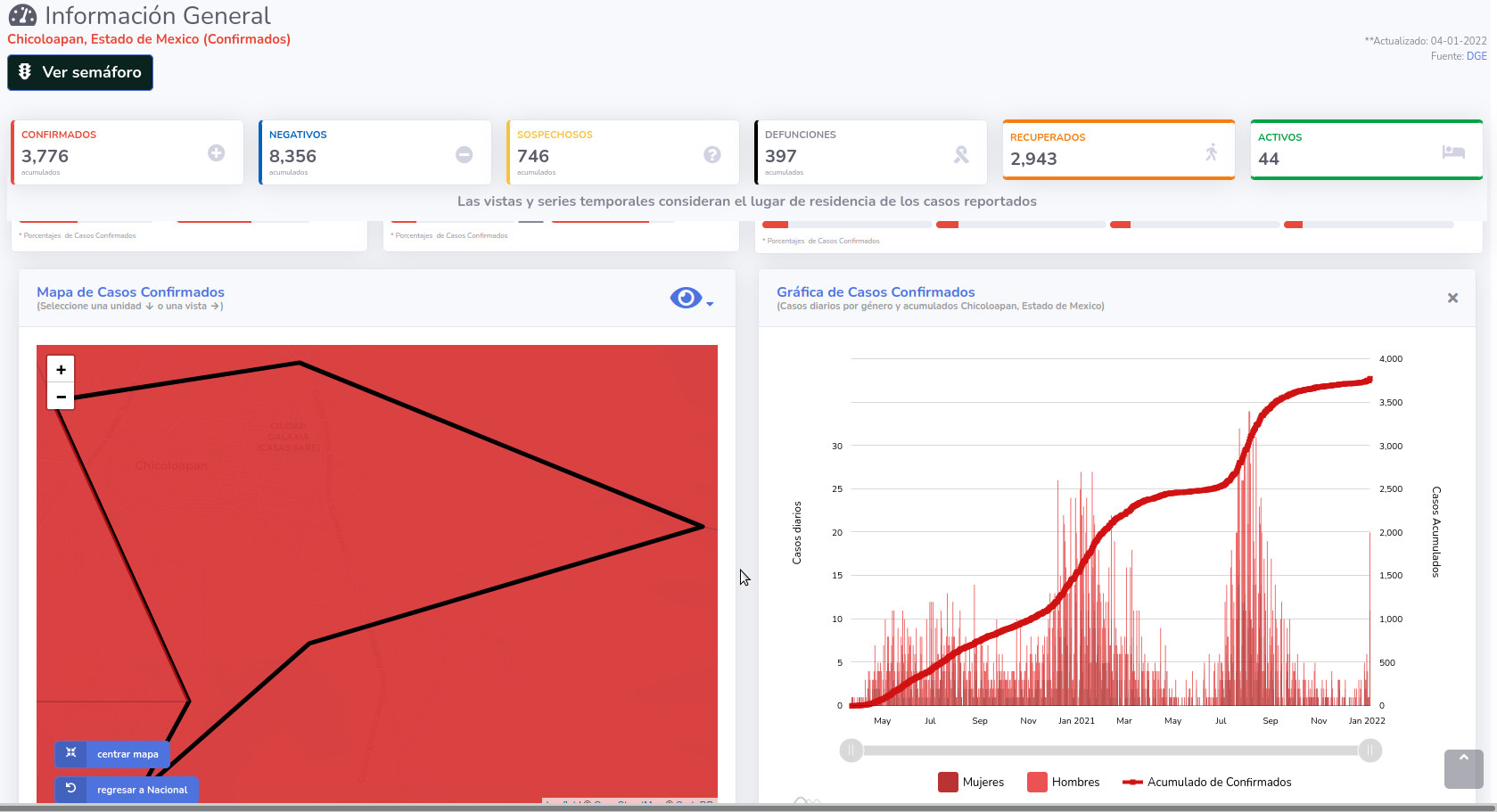
Task: Click the Gráfica de Casos Confirmados title
Action: click(x=876, y=292)
